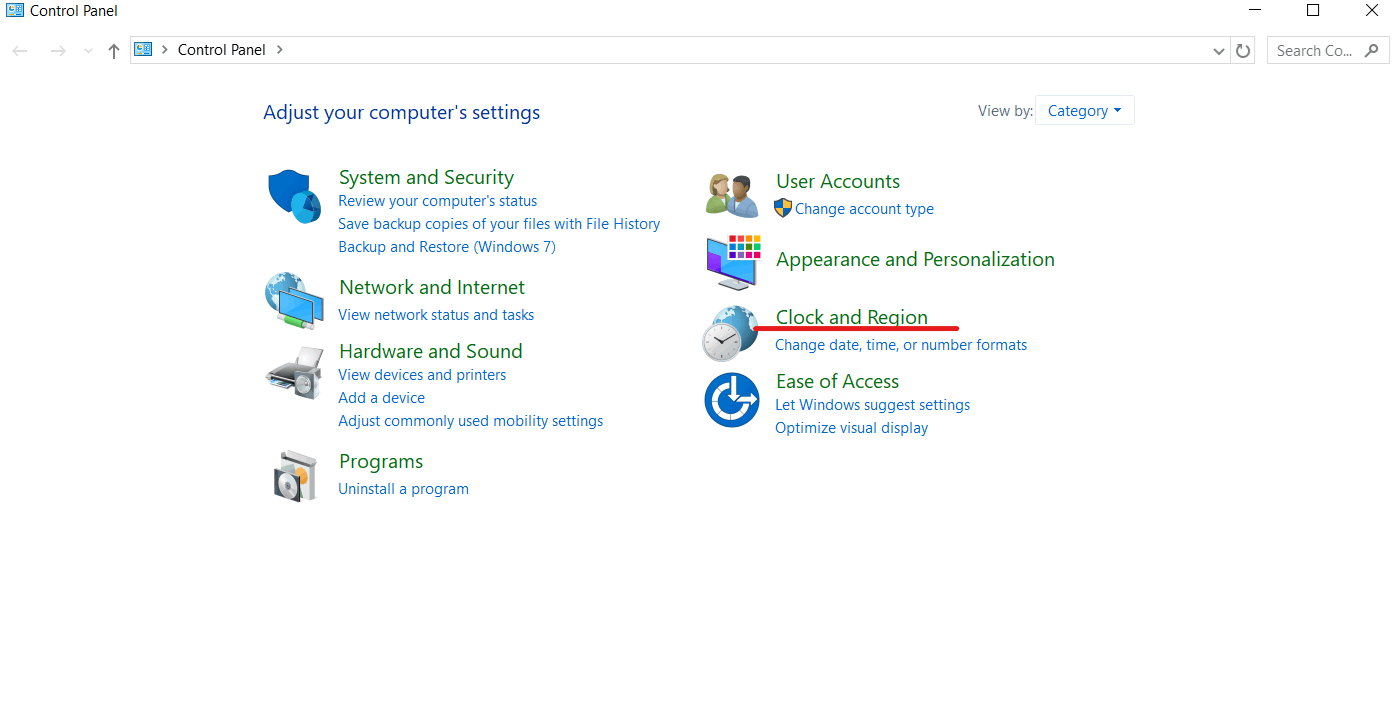Open Save backup copies with File History
The height and width of the screenshot is (713, 1397).
499,224
